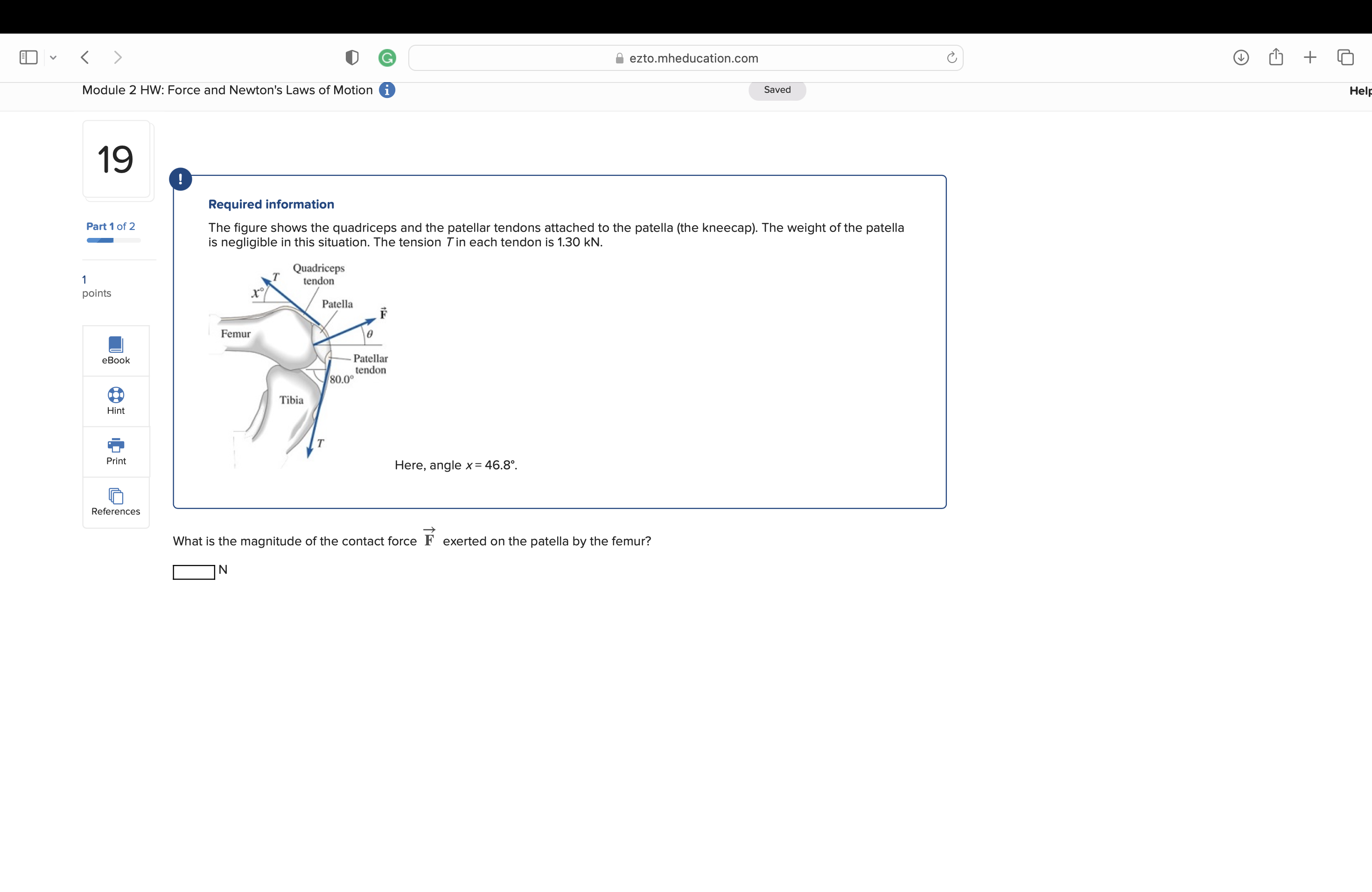Click the required information alert icon

[x=181, y=179]
